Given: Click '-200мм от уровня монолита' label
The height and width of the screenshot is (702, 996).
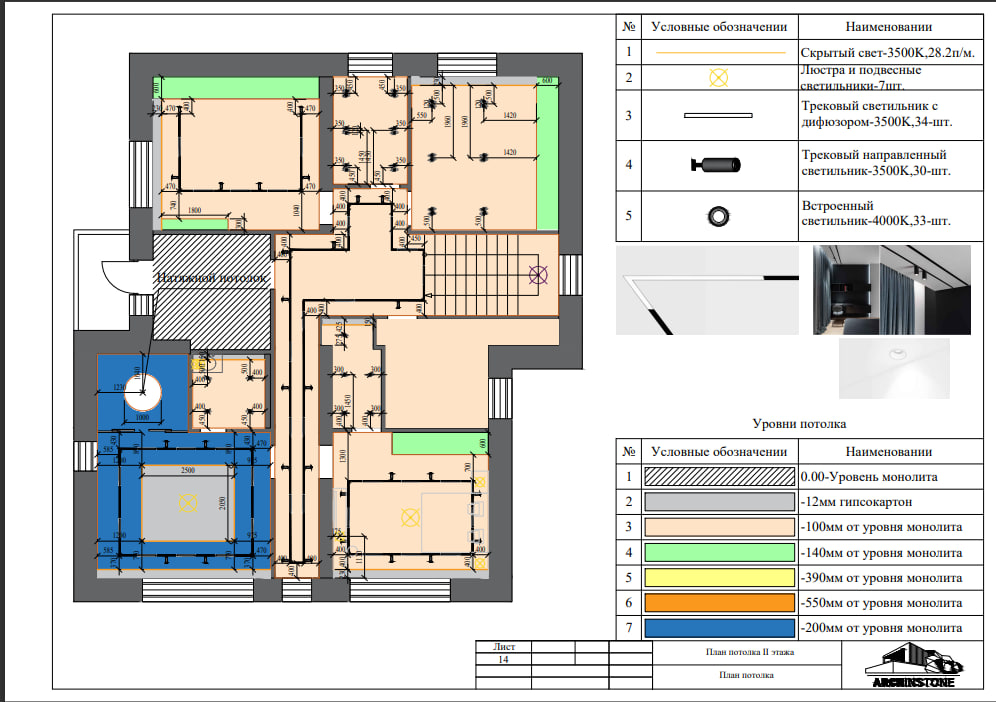Looking at the screenshot, I should coord(881,628).
